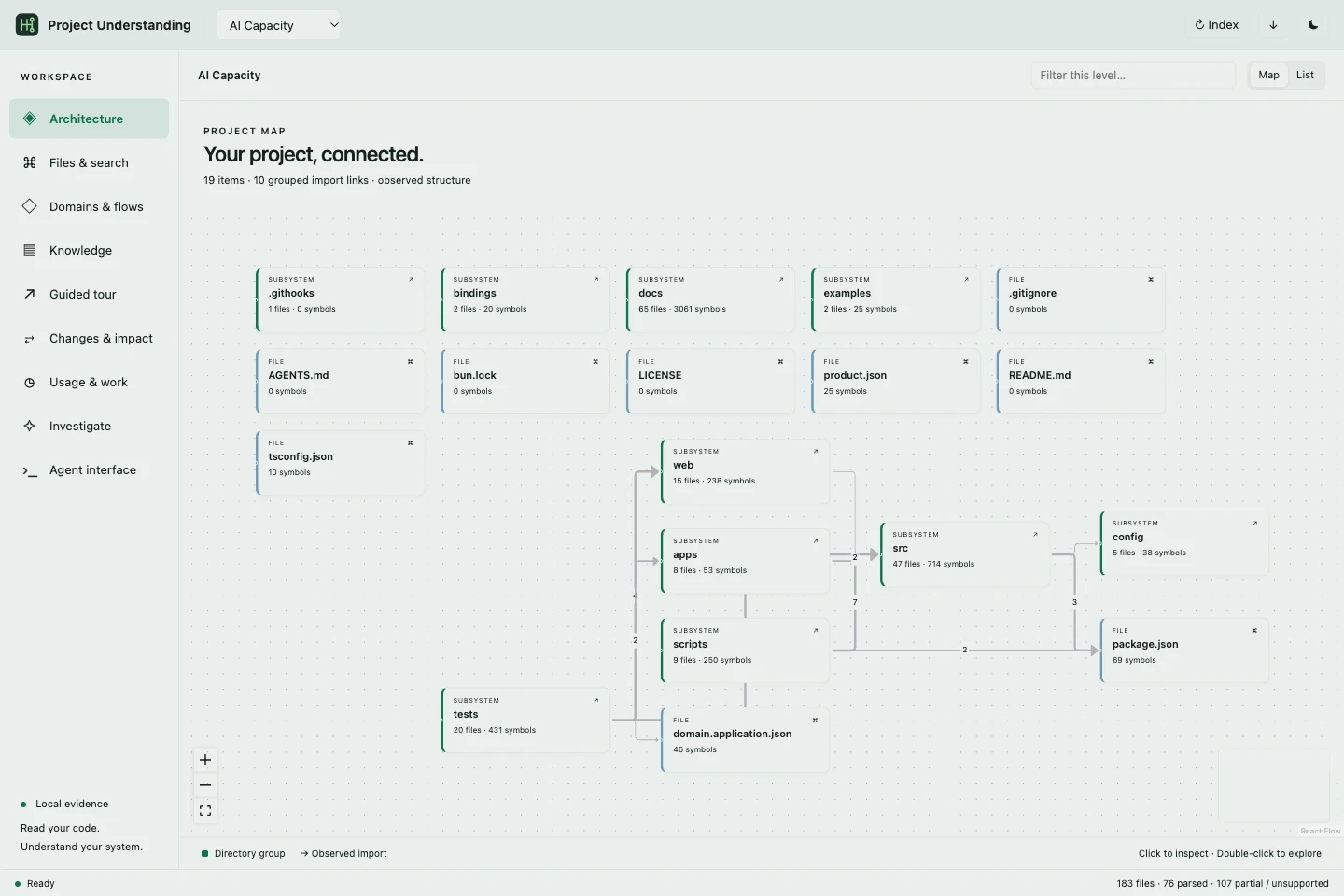Viewport: 1344px width, 896px height.
Task: Expand the bindings subsystem arrow
Action: coord(596,279)
